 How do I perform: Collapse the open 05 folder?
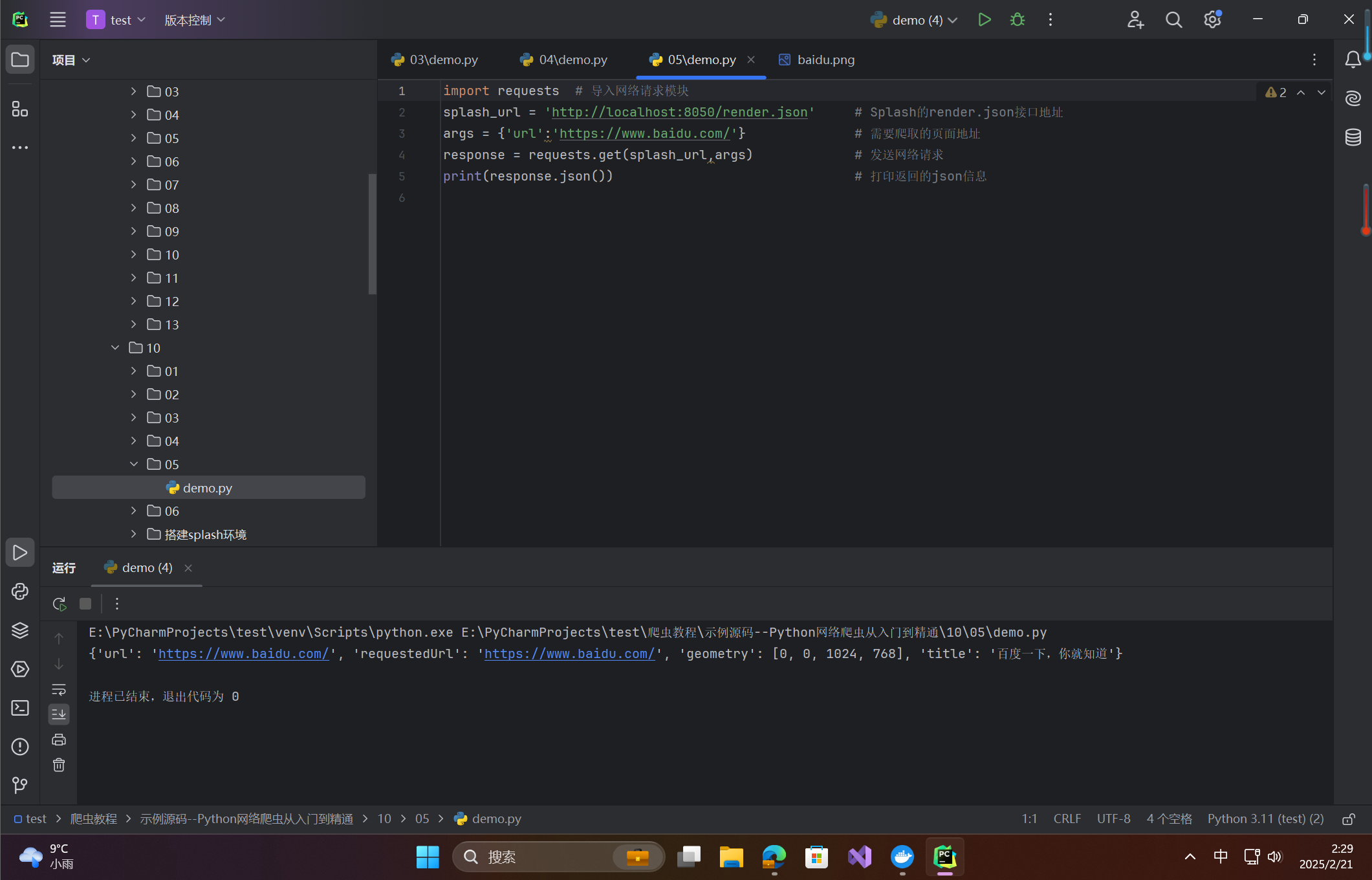[x=134, y=465]
